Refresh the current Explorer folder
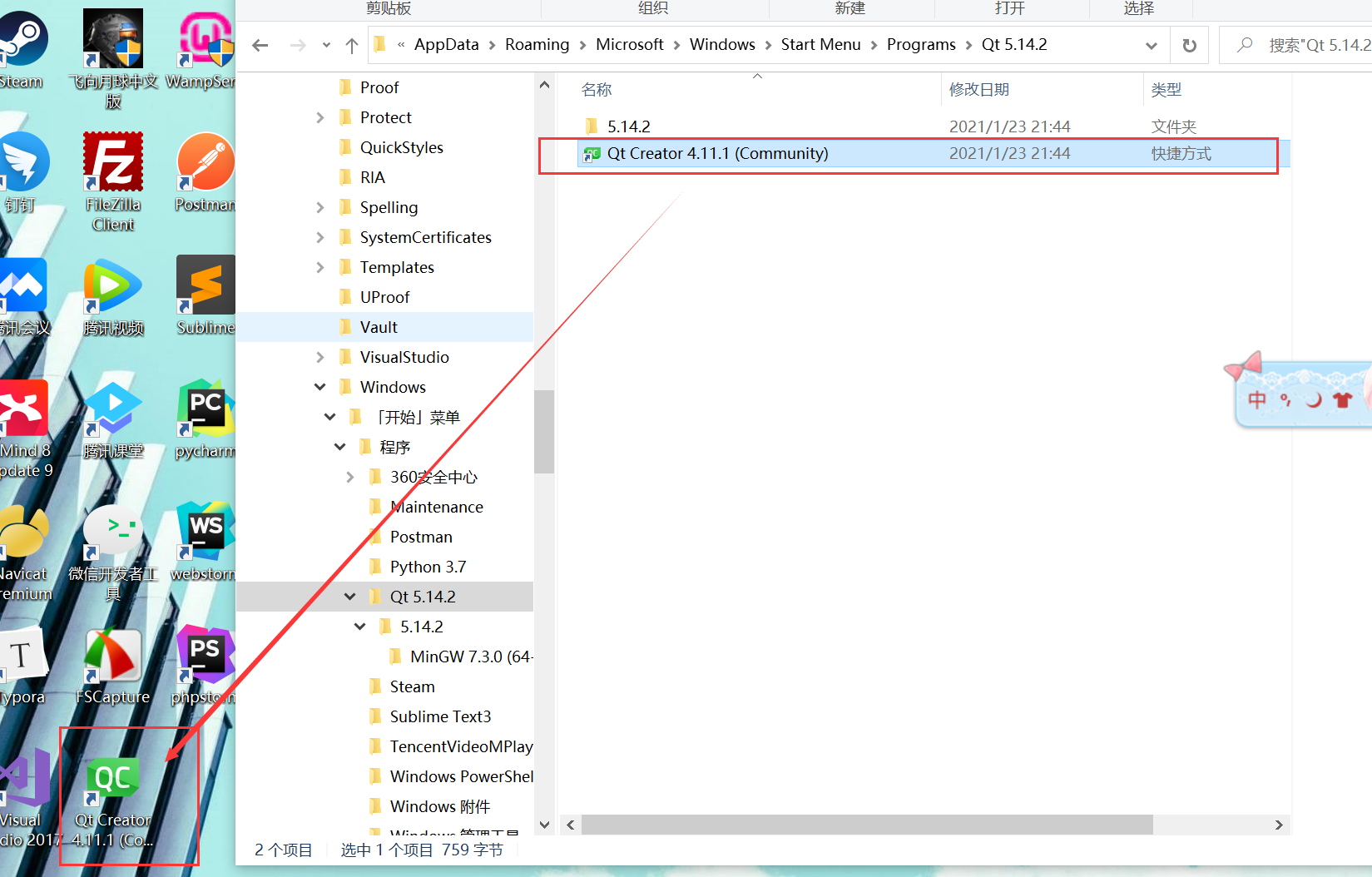 click(x=1190, y=45)
